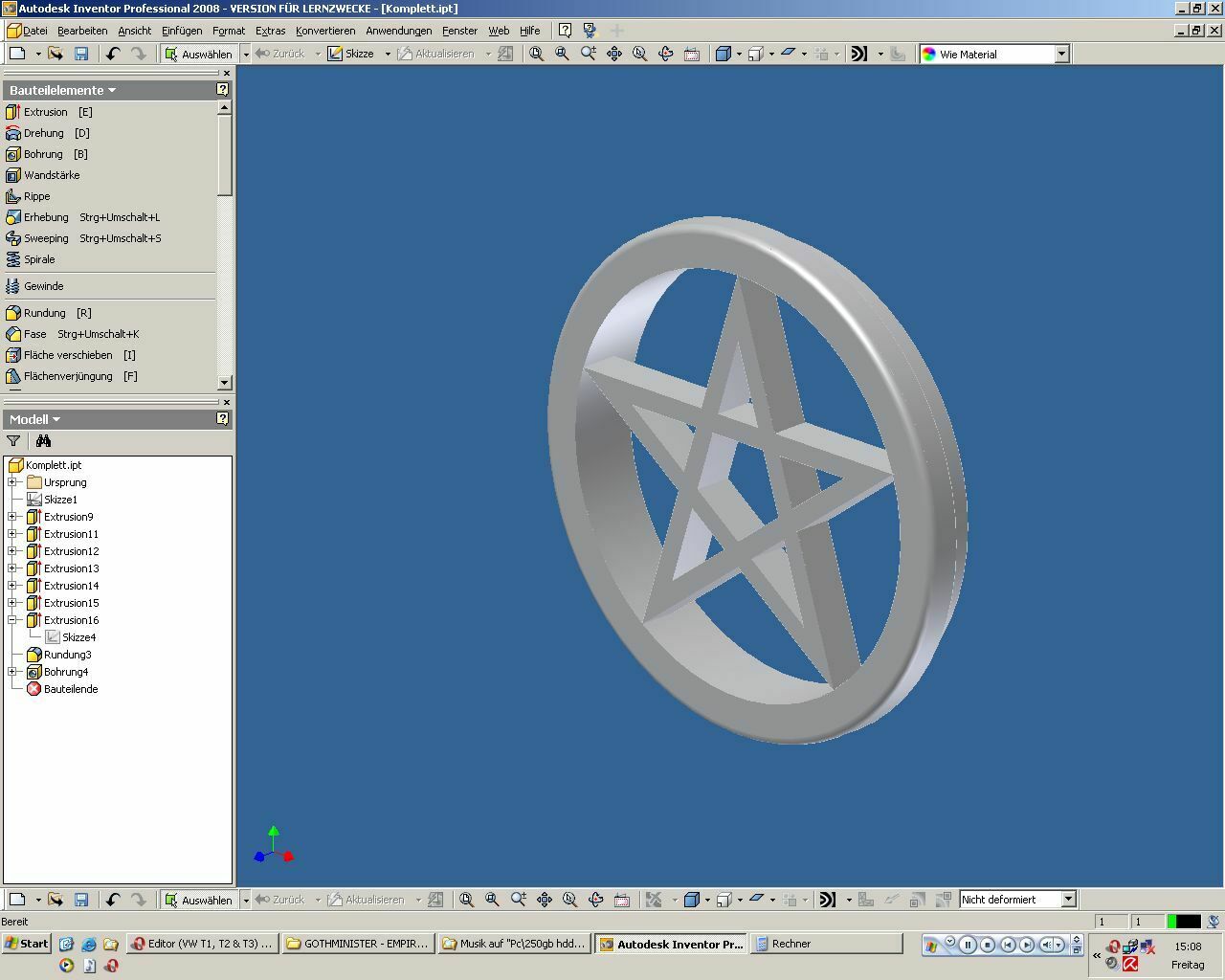Click the Auswählen button in bottom toolbar

[199, 900]
